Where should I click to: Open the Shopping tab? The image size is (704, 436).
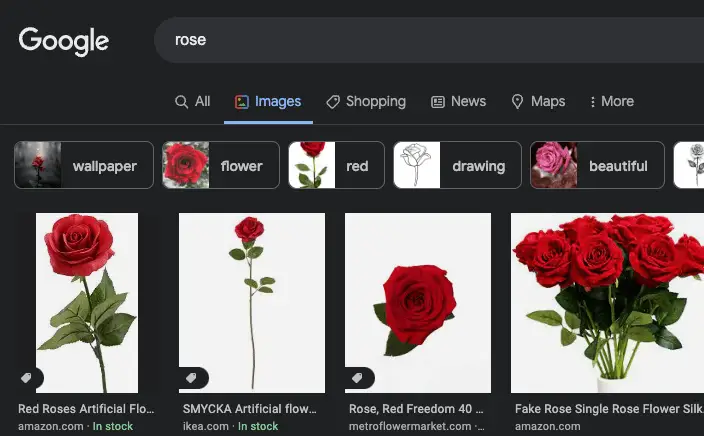[366, 101]
